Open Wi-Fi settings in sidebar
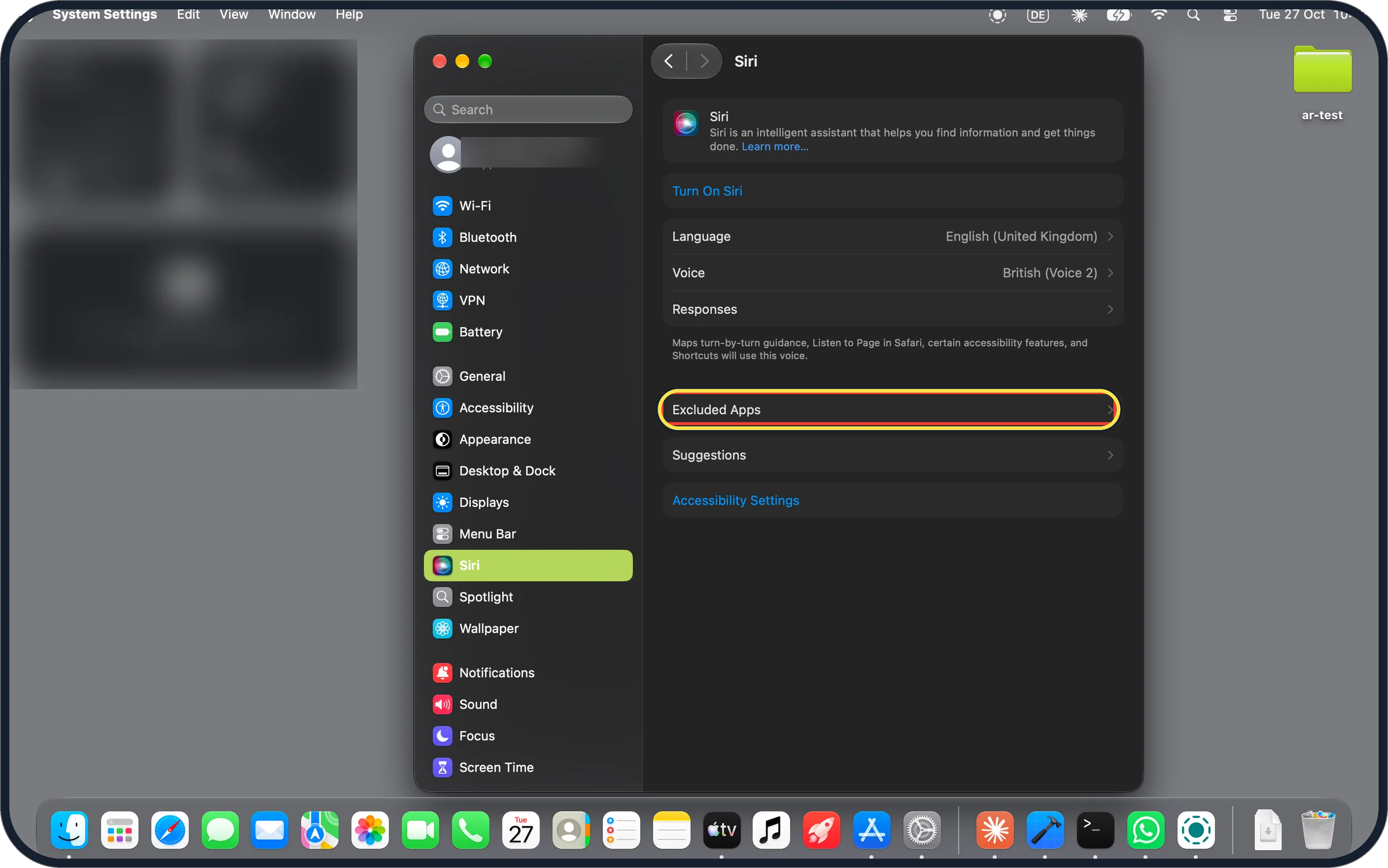1388x868 pixels. 528,205
